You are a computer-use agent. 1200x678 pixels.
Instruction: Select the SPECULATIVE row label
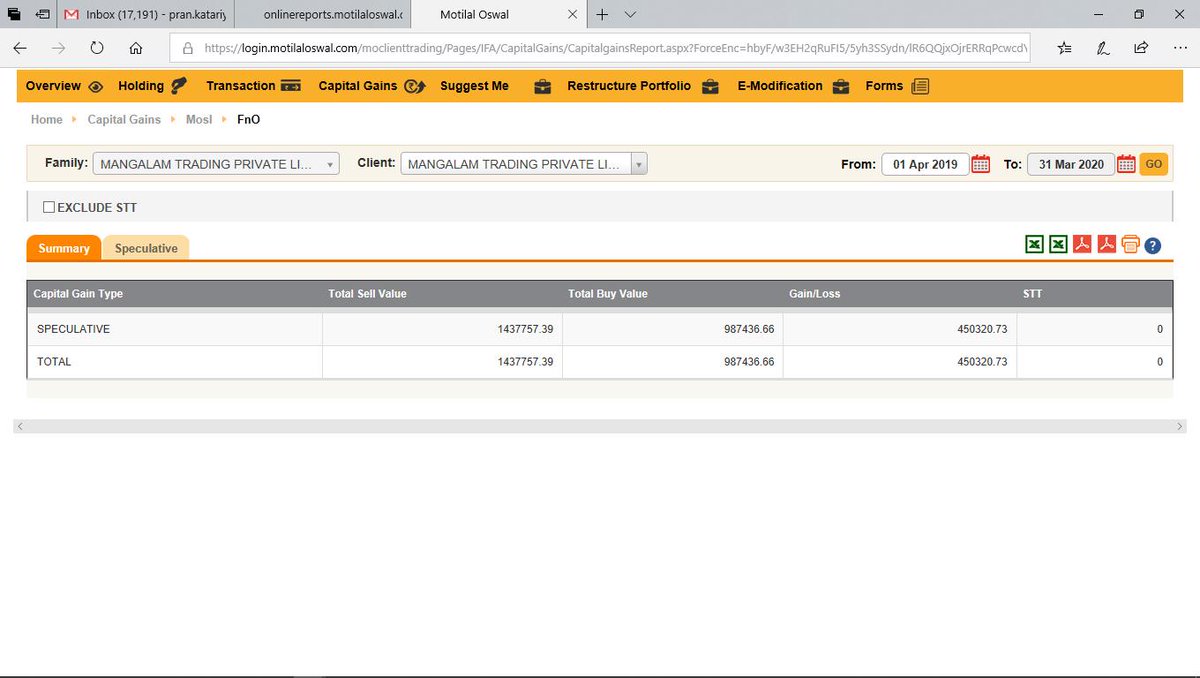[x=73, y=329]
